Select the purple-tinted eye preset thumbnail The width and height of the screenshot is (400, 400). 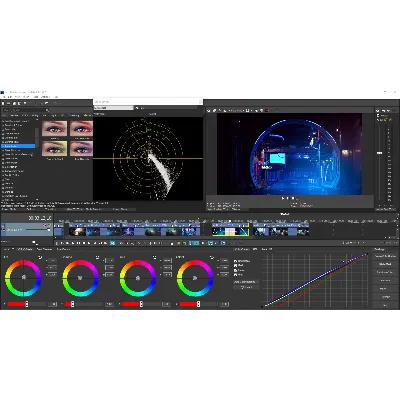(82, 148)
